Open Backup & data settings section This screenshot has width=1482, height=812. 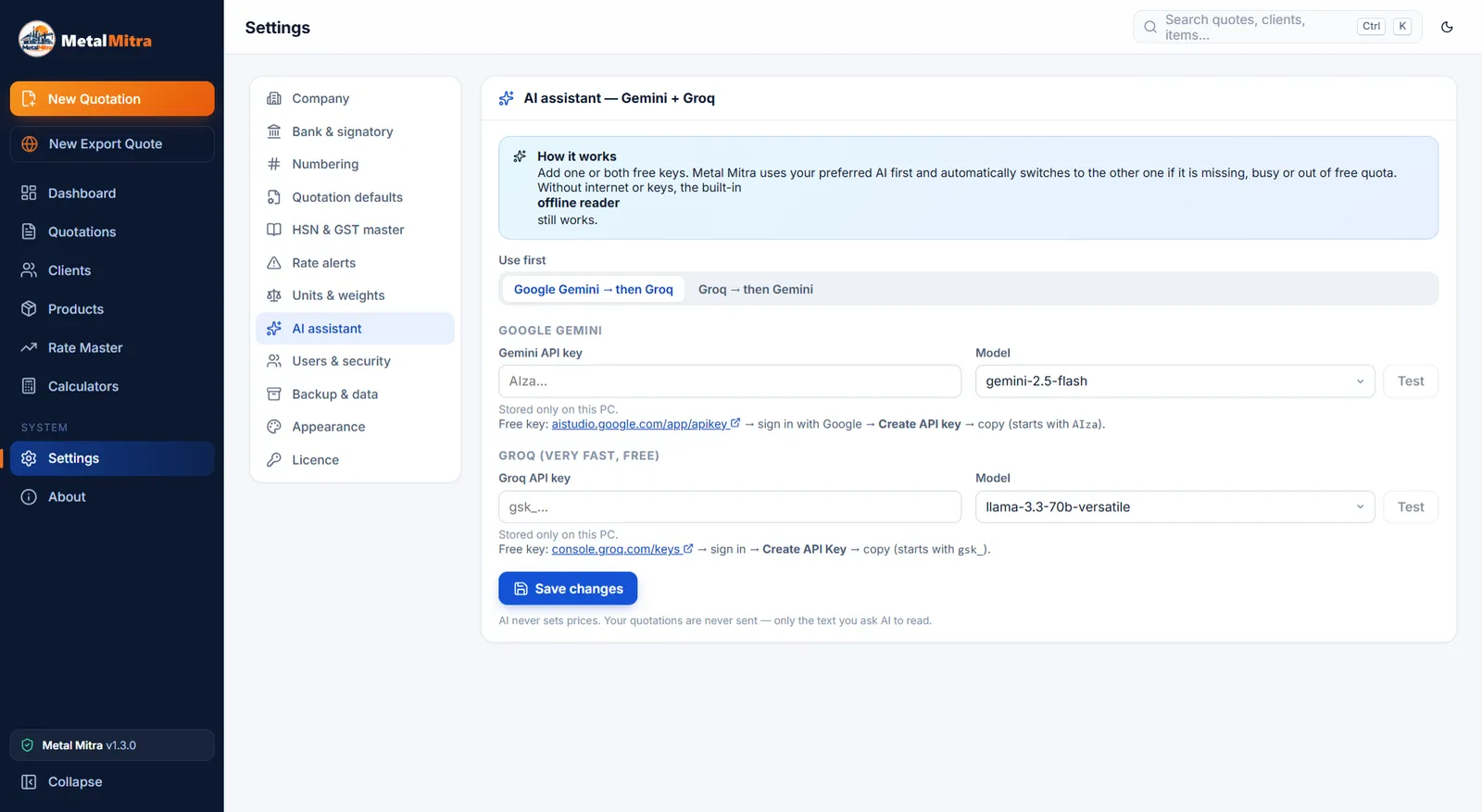[355, 394]
